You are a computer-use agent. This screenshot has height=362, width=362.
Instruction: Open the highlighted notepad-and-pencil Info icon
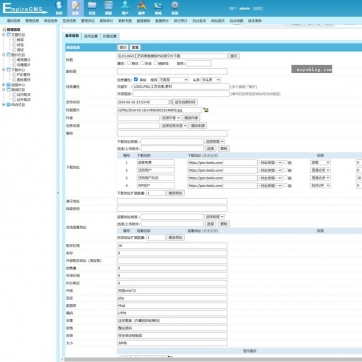coord(75,6)
